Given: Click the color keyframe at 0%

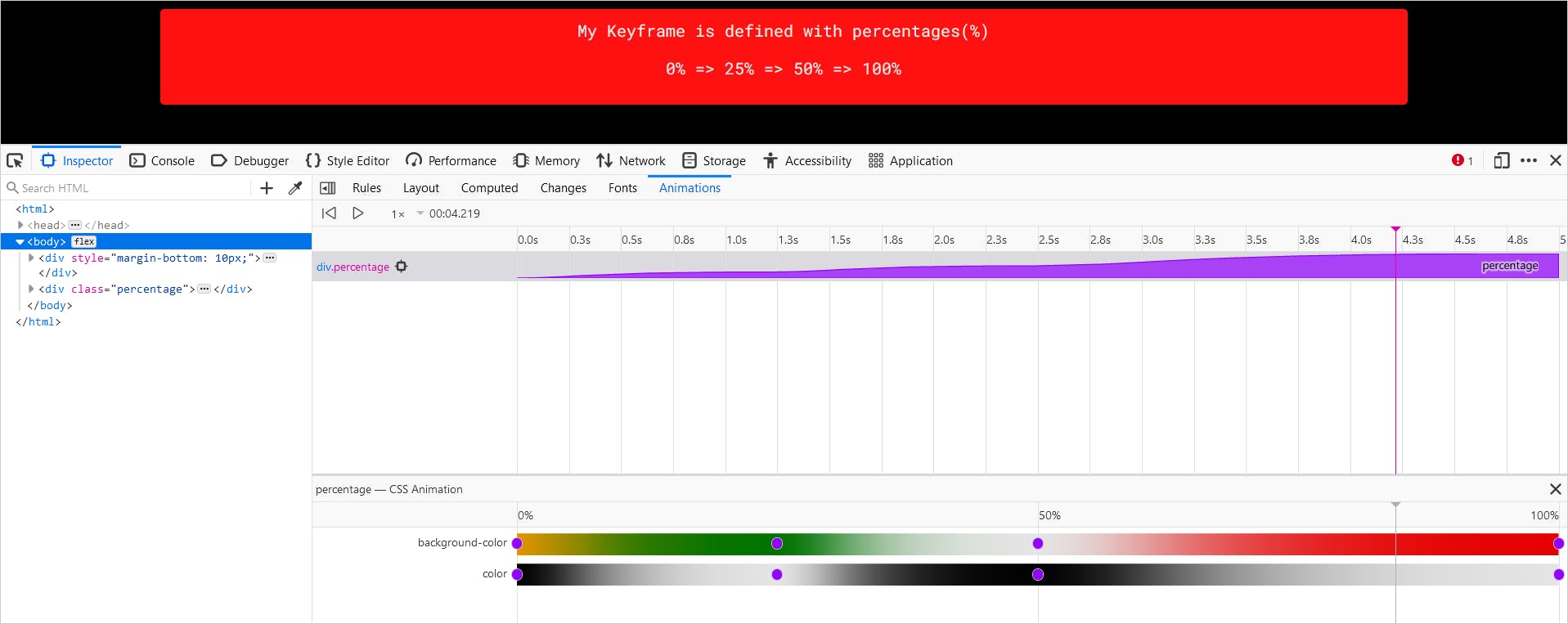Looking at the screenshot, I should [x=517, y=574].
